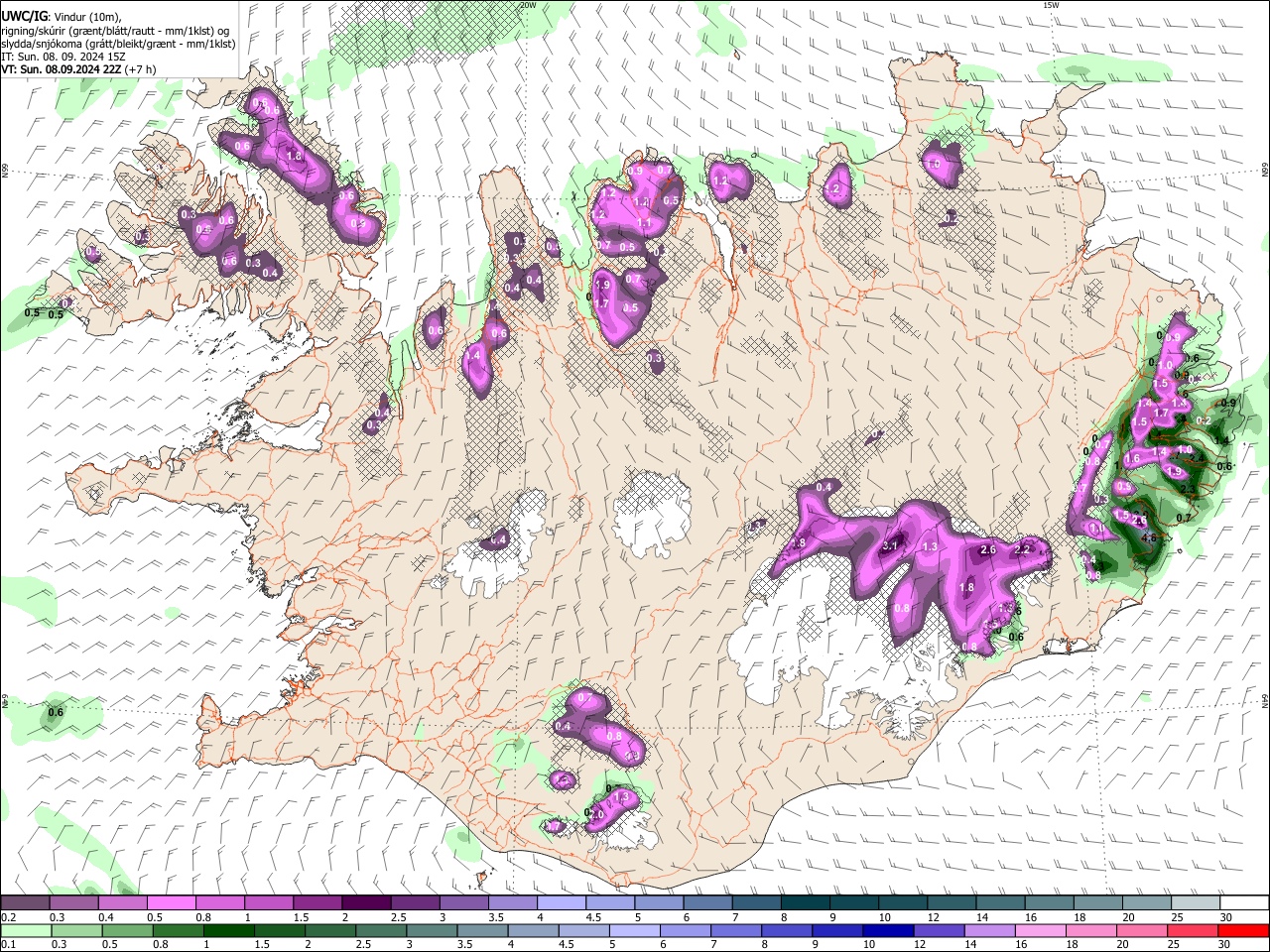Click light lavender swatch labeled 4, upper legend
Viewport: 1270px width, 952px height.
tap(561, 903)
